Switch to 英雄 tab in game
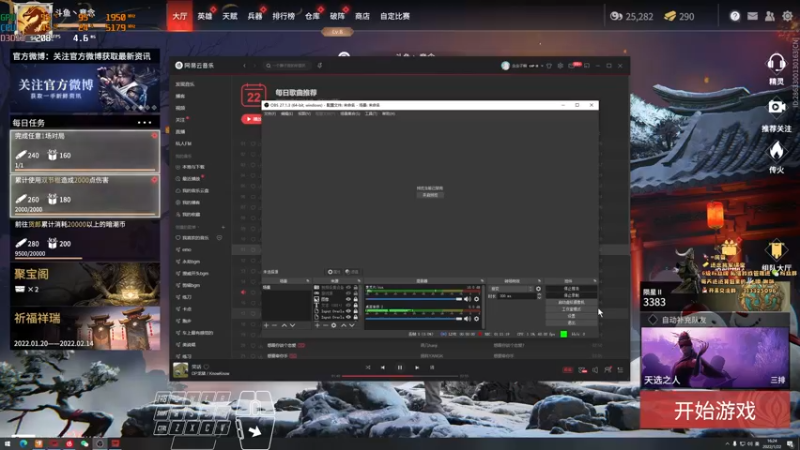Viewport: 800px width, 450px height. click(205, 16)
